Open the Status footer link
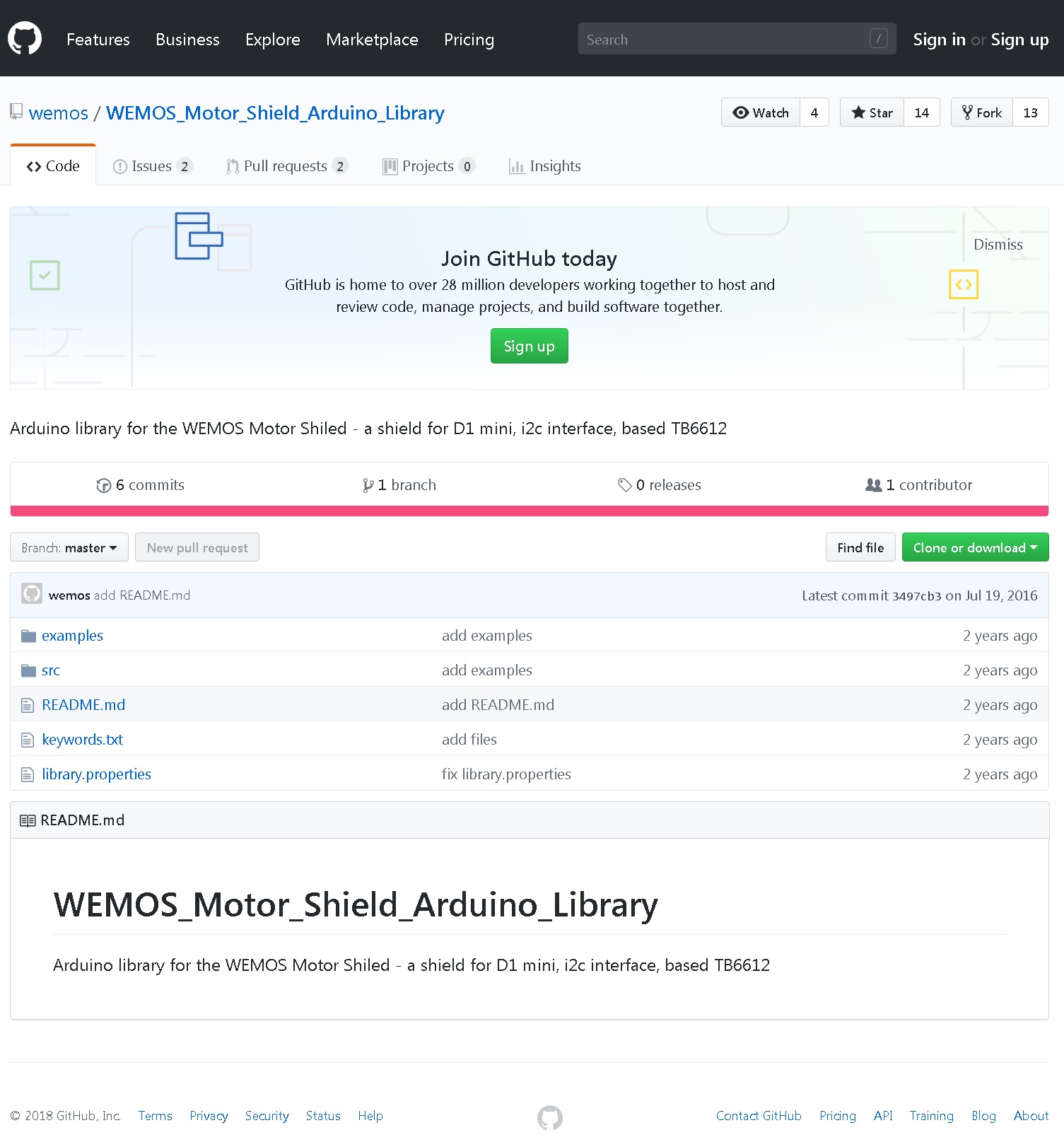This screenshot has height=1135, width=1064. coord(323,1116)
